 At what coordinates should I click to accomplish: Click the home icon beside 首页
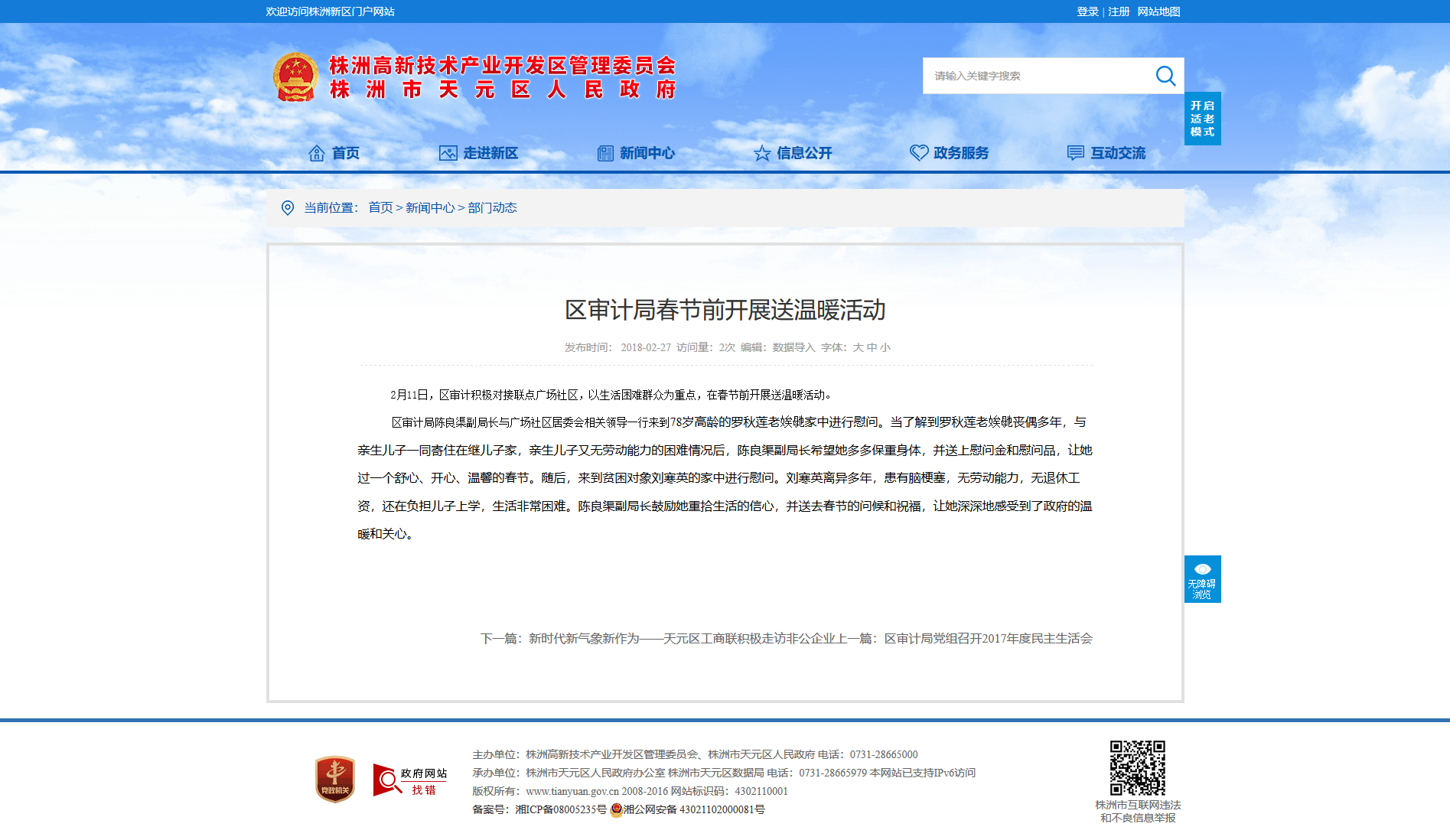(316, 153)
